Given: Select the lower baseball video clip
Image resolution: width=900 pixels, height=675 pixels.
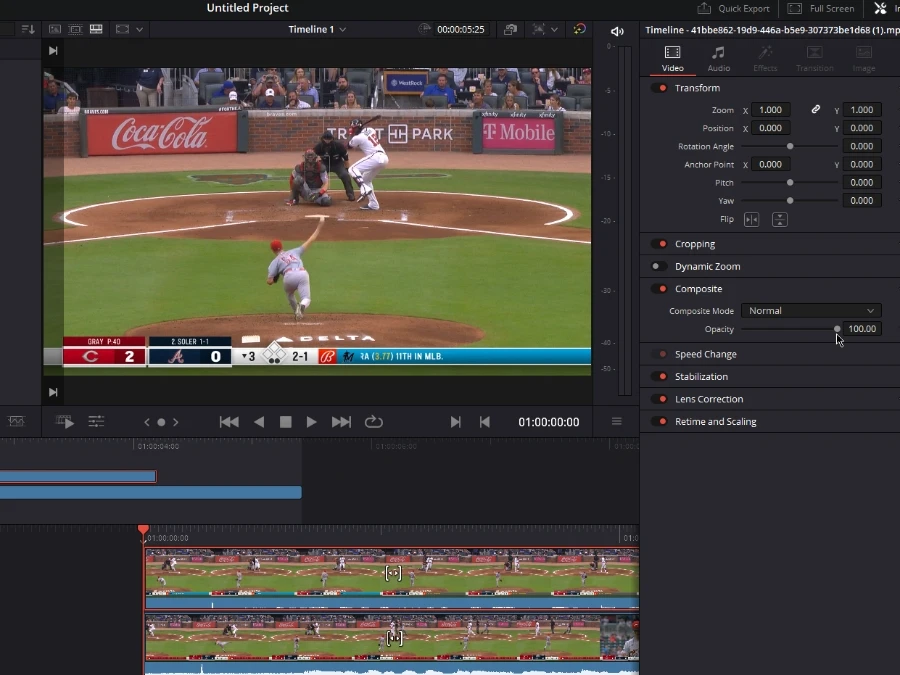Looking at the screenshot, I should [x=392, y=643].
